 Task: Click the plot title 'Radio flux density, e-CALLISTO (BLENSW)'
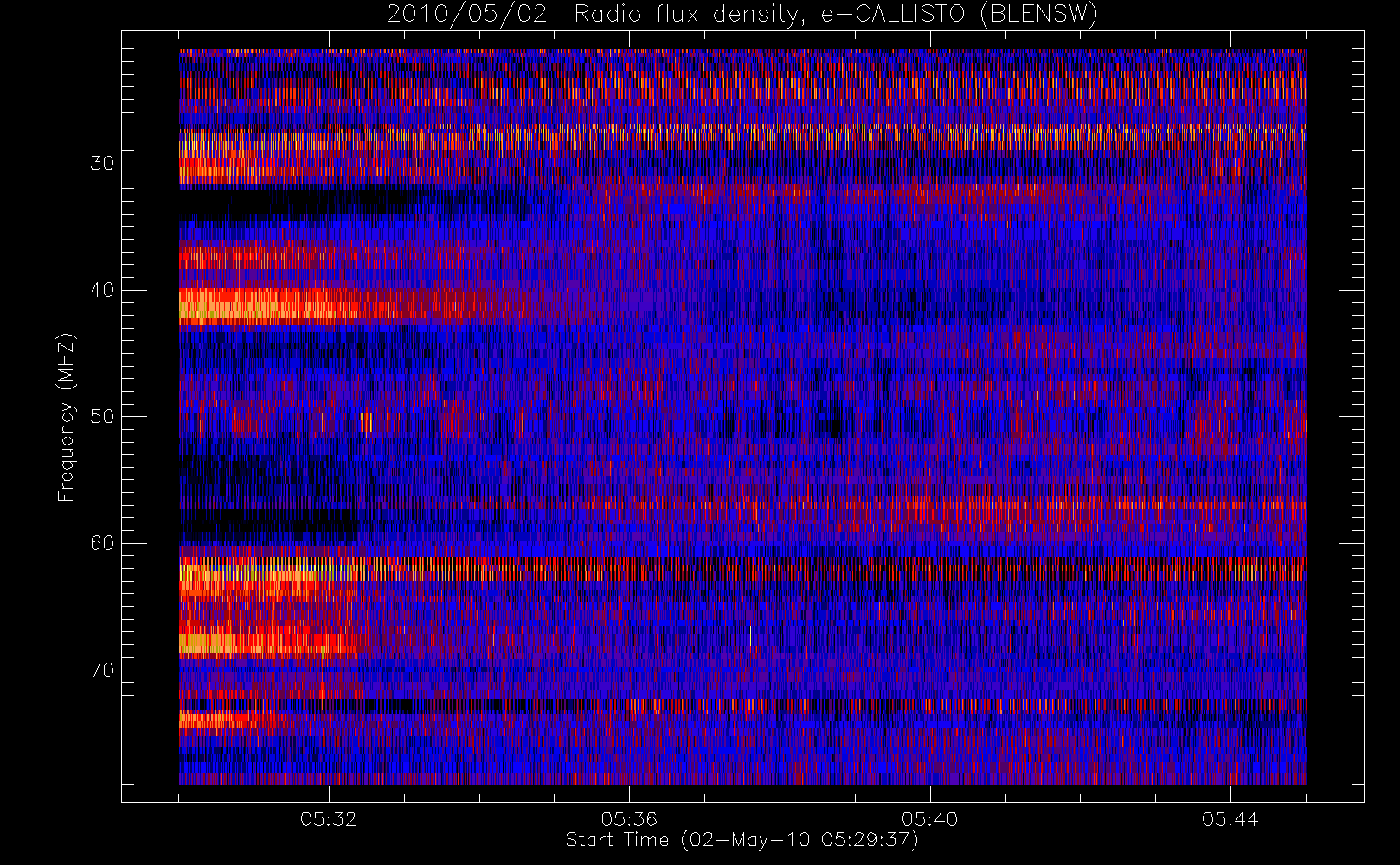836,15
